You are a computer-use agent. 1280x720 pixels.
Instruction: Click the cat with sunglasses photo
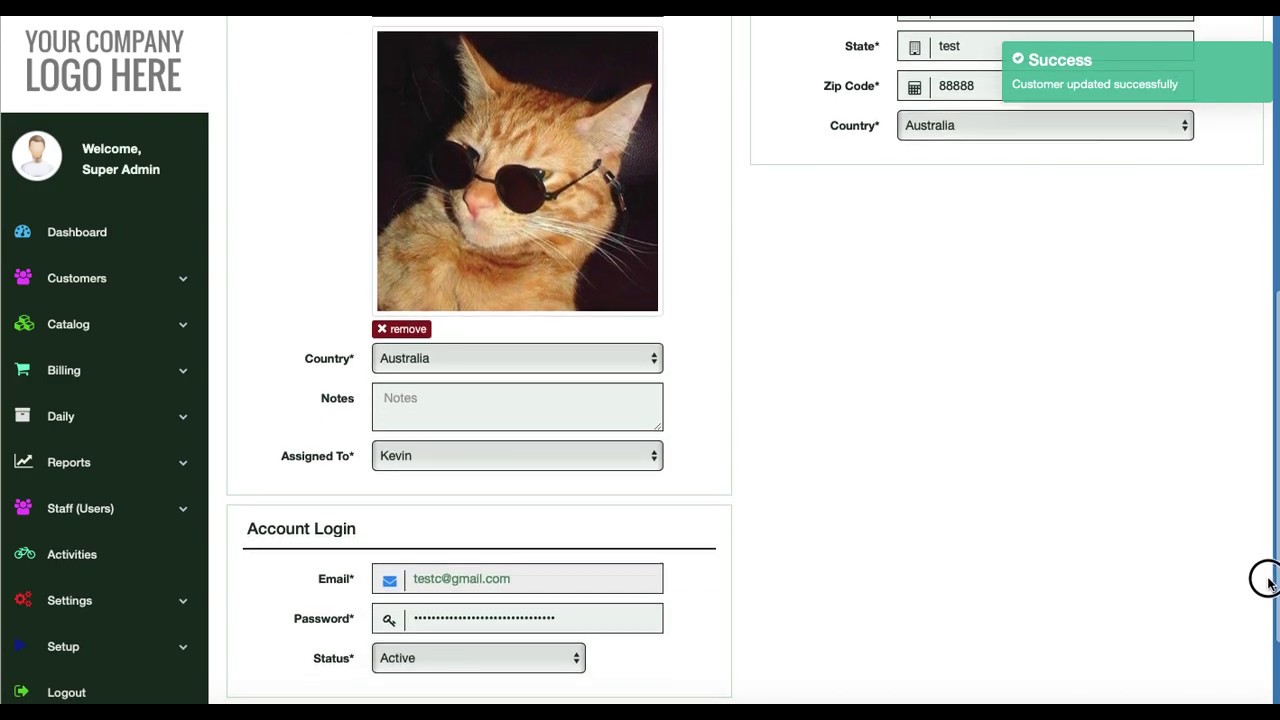point(517,171)
